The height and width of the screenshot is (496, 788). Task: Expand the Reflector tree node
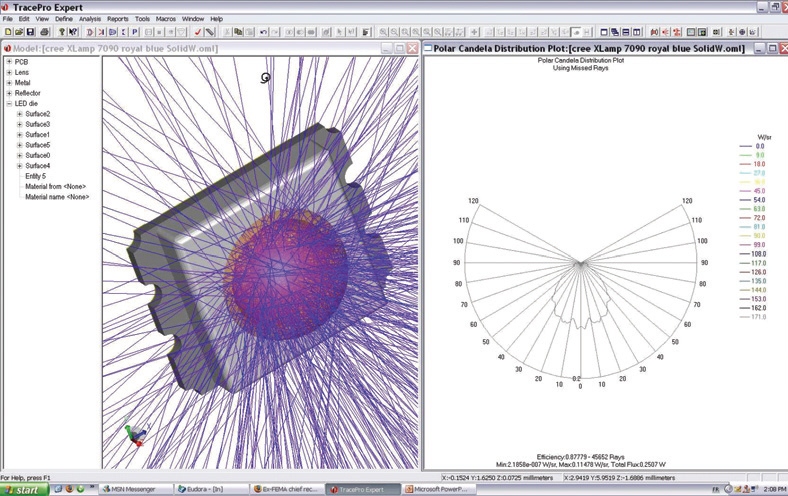click(9, 93)
